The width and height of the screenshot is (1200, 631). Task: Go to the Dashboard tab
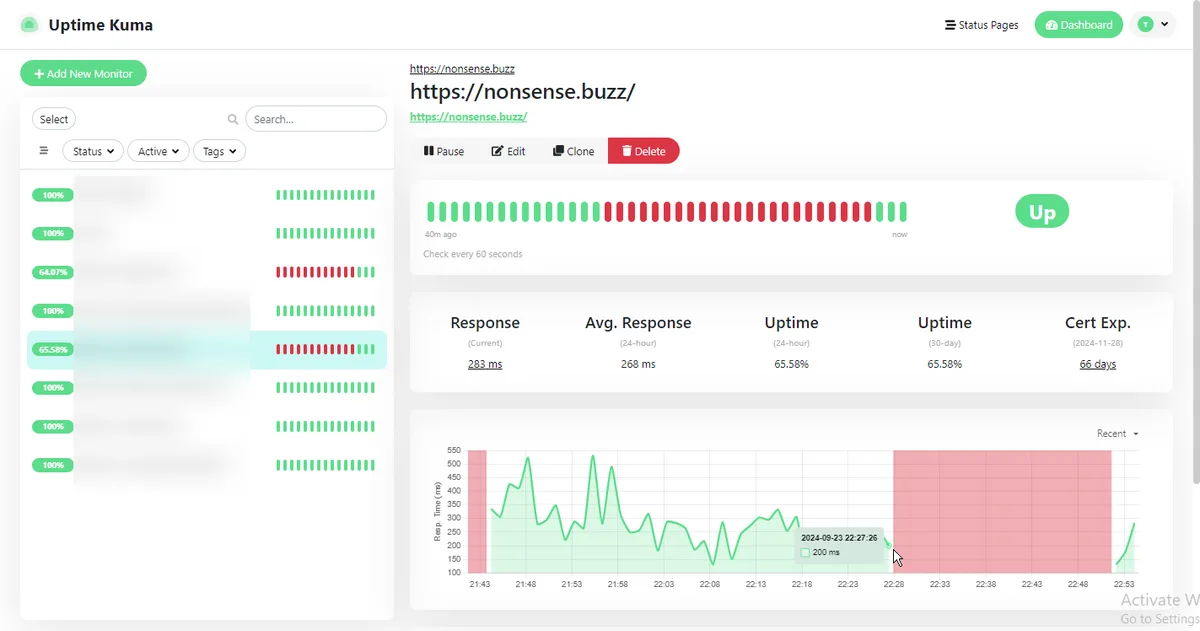[1078, 25]
